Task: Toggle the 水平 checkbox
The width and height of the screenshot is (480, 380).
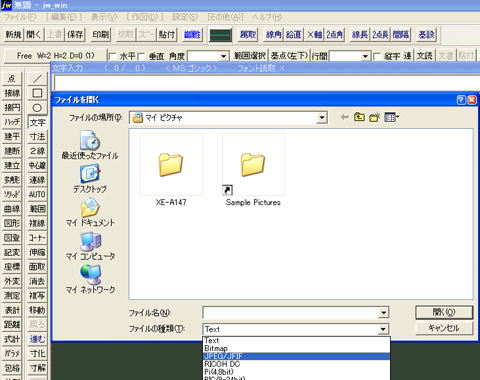Action: [113, 56]
